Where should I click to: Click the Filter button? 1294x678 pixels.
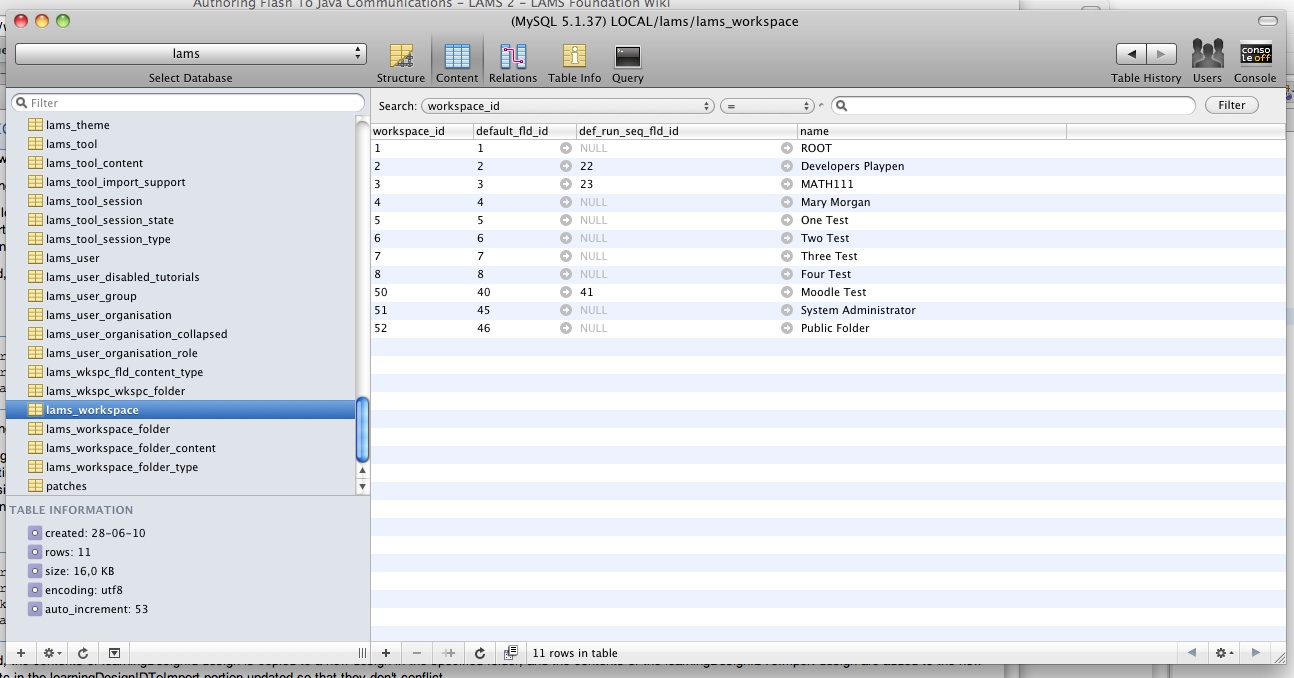click(1231, 105)
